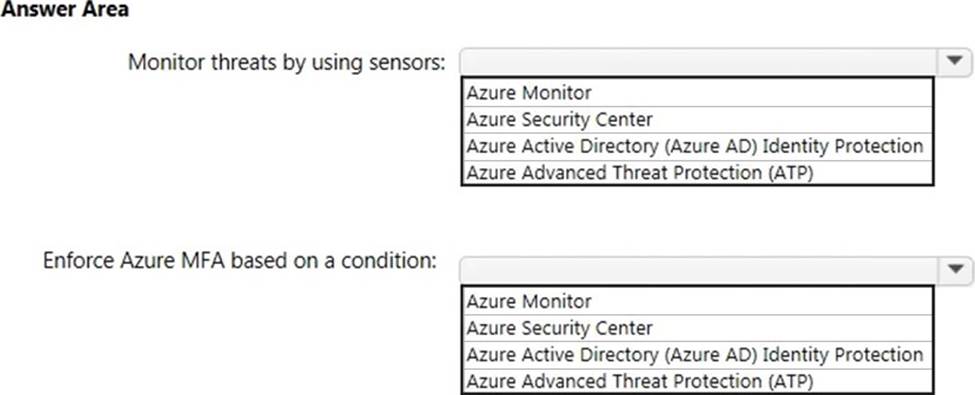
Task: Open the Enforce Azure MFA dropdown arrow
Action: click(955, 269)
